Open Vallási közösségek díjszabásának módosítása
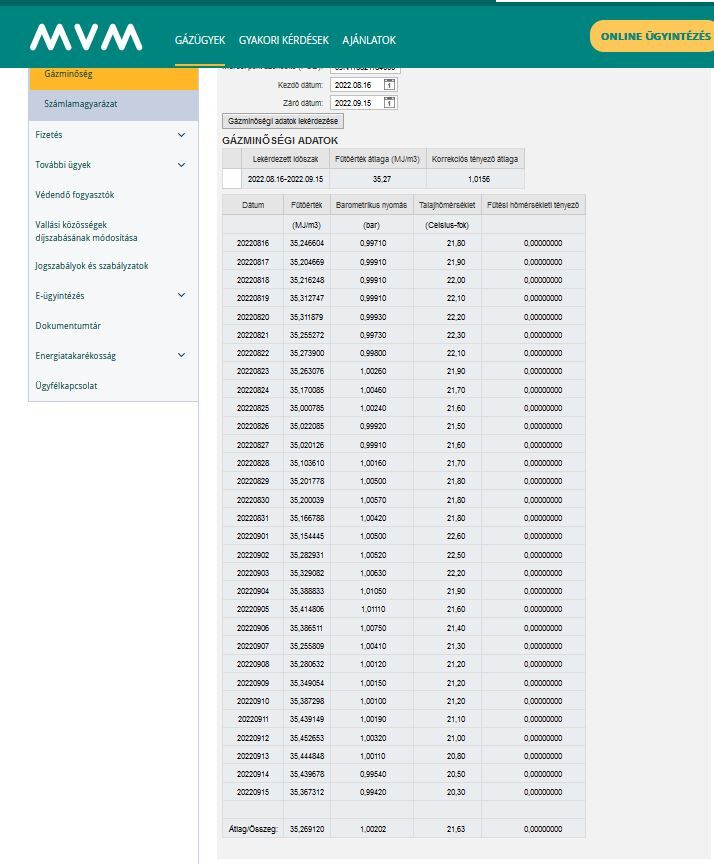 86,231
